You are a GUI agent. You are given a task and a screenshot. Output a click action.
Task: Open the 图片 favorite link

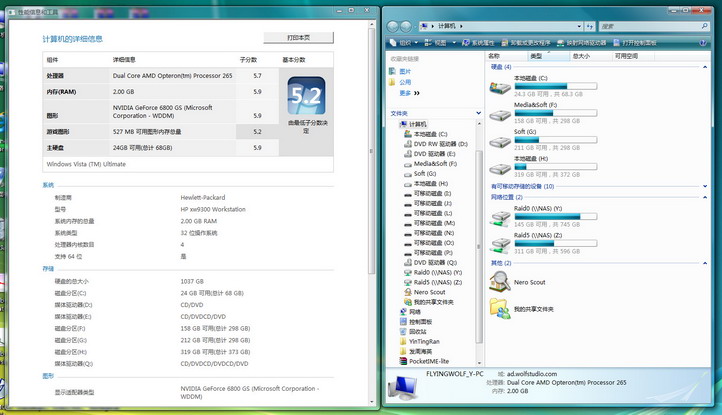(405, 72)
